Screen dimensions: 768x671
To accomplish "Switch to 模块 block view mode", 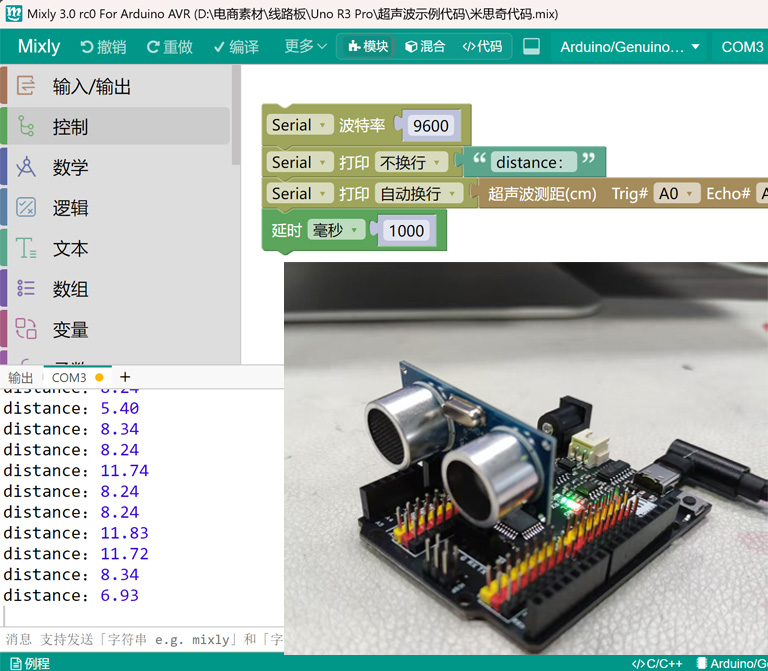I will point(368,47).
